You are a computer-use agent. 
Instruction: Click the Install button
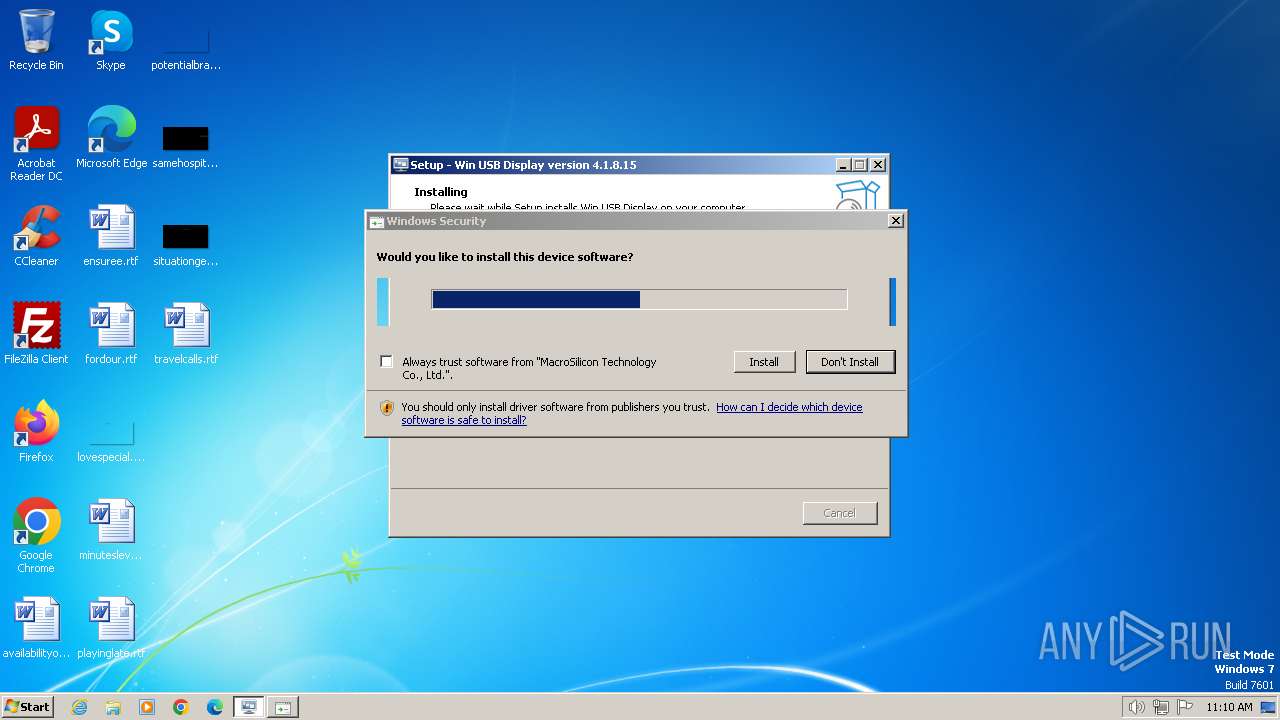pyautogui.click(x=764, y=362)
